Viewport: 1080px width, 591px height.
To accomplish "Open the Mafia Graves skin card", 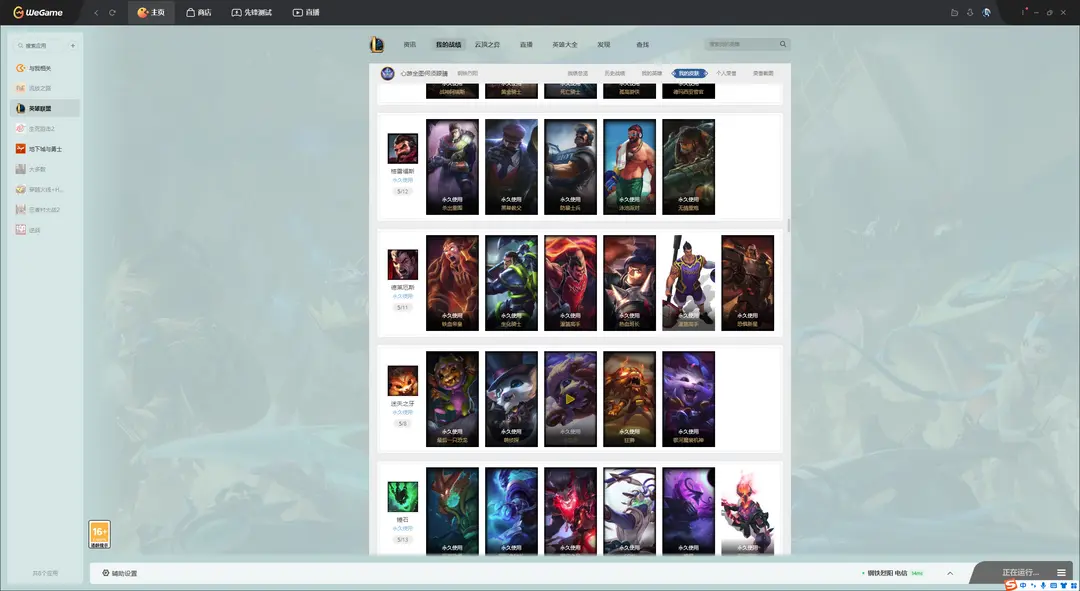I will (x=511, y=167).
